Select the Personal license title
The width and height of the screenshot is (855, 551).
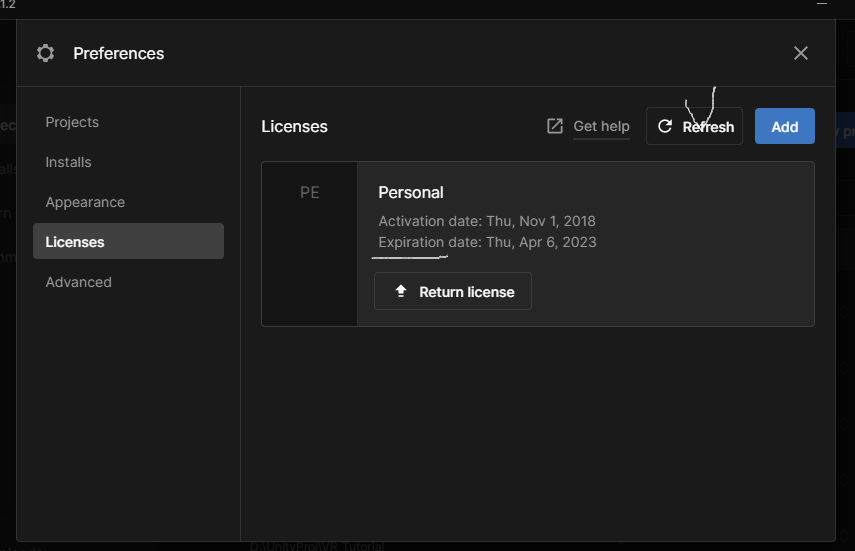(411, 193)
